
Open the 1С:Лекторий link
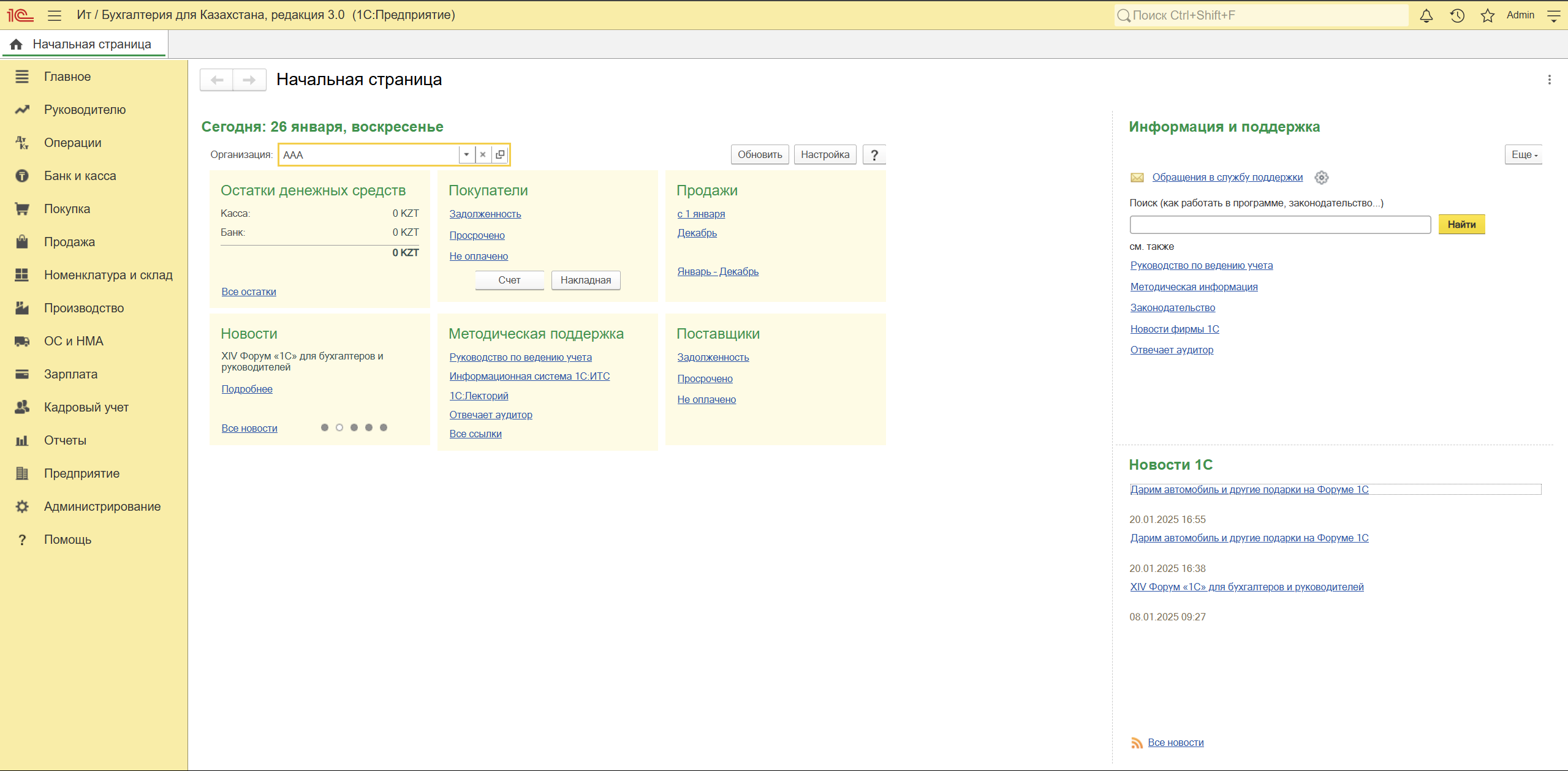tap(479, 396)
